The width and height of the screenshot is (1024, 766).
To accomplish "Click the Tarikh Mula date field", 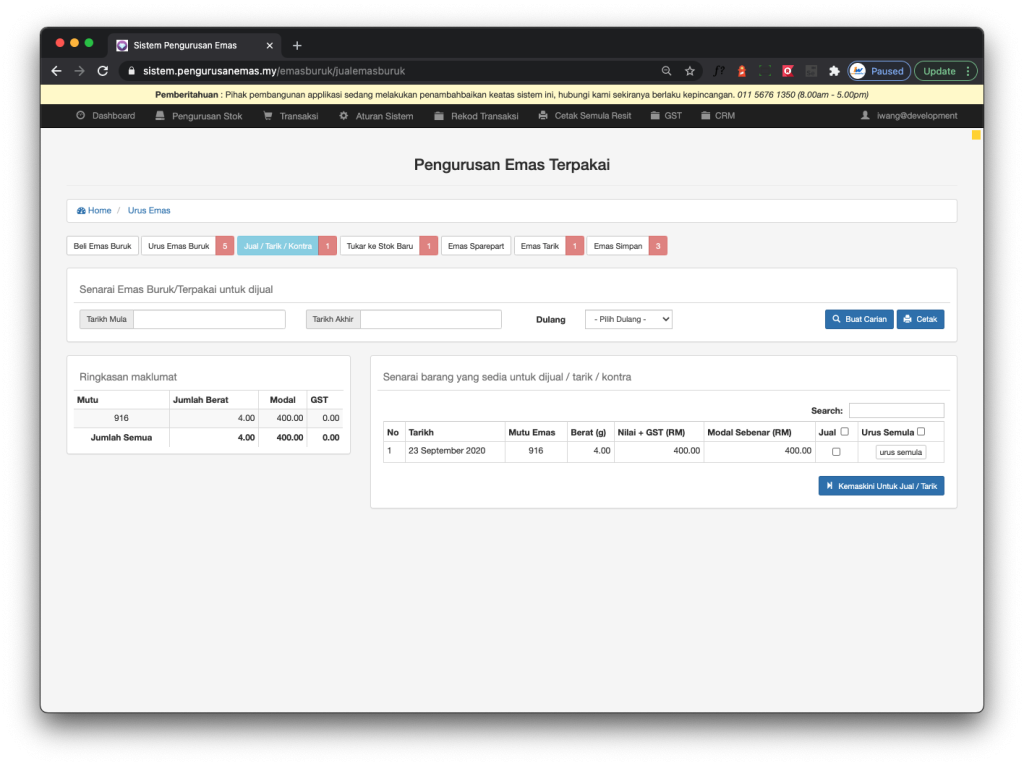I will 209,319.
